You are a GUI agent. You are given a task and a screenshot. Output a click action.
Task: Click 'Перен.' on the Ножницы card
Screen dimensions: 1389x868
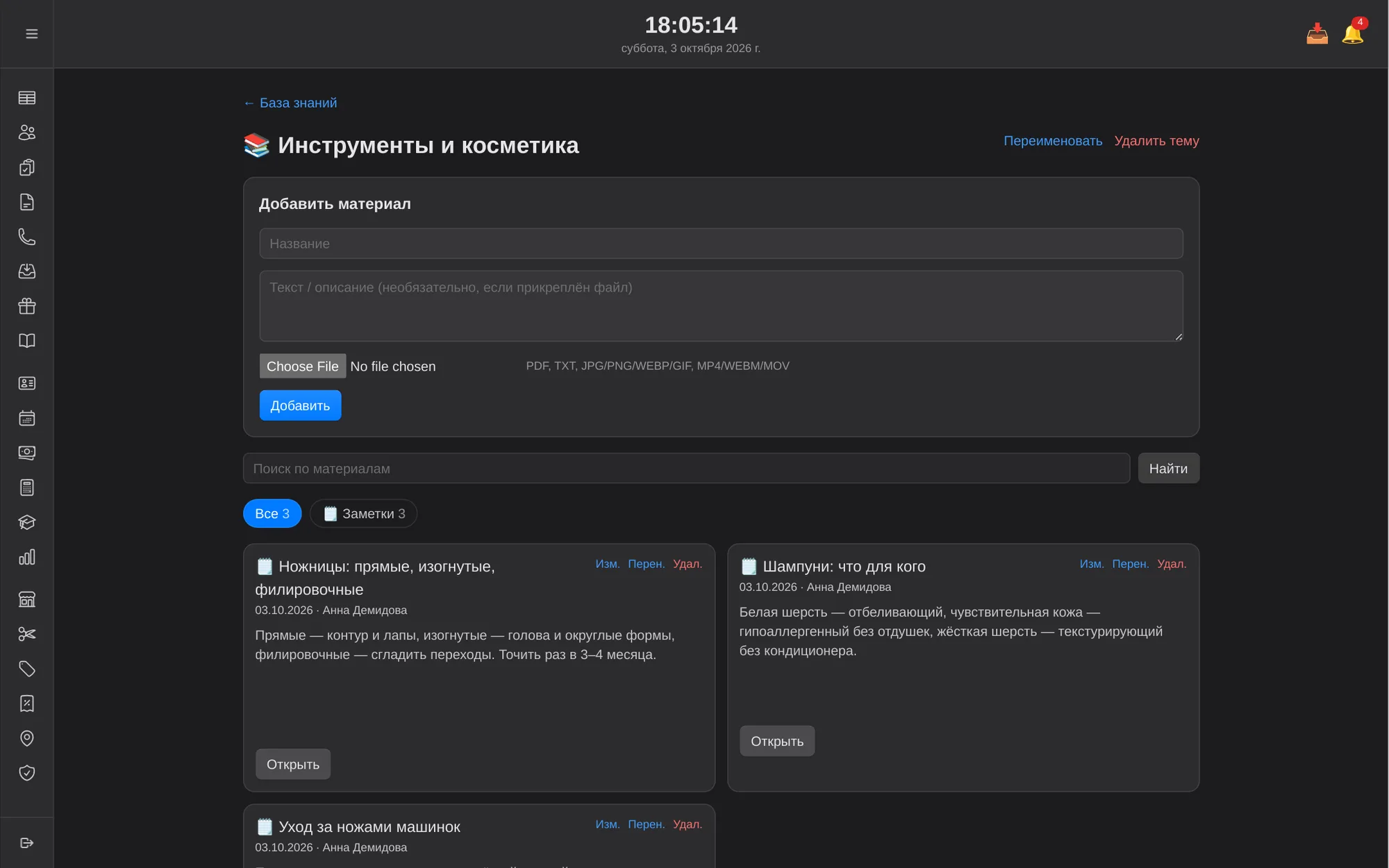click(646, 564)
